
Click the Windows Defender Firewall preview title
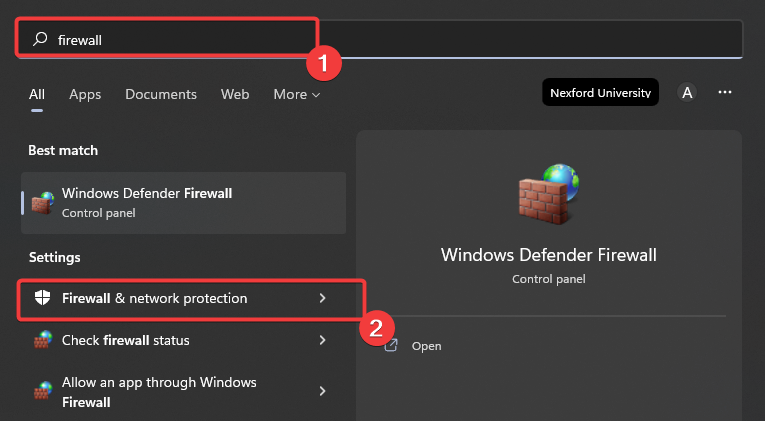(x=549, y=255)
